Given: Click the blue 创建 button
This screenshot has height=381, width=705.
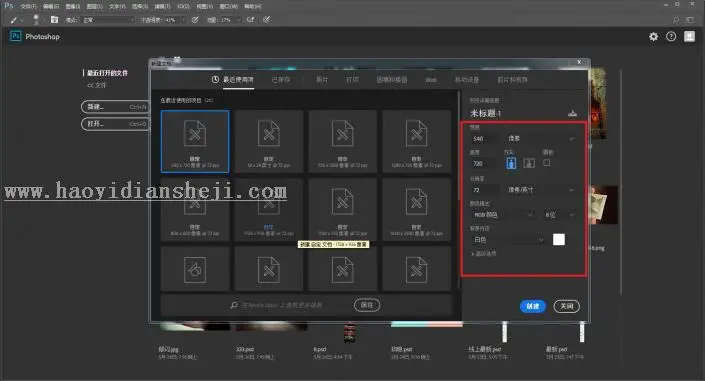Looking at the screenshot, I should tap(533, 306).
